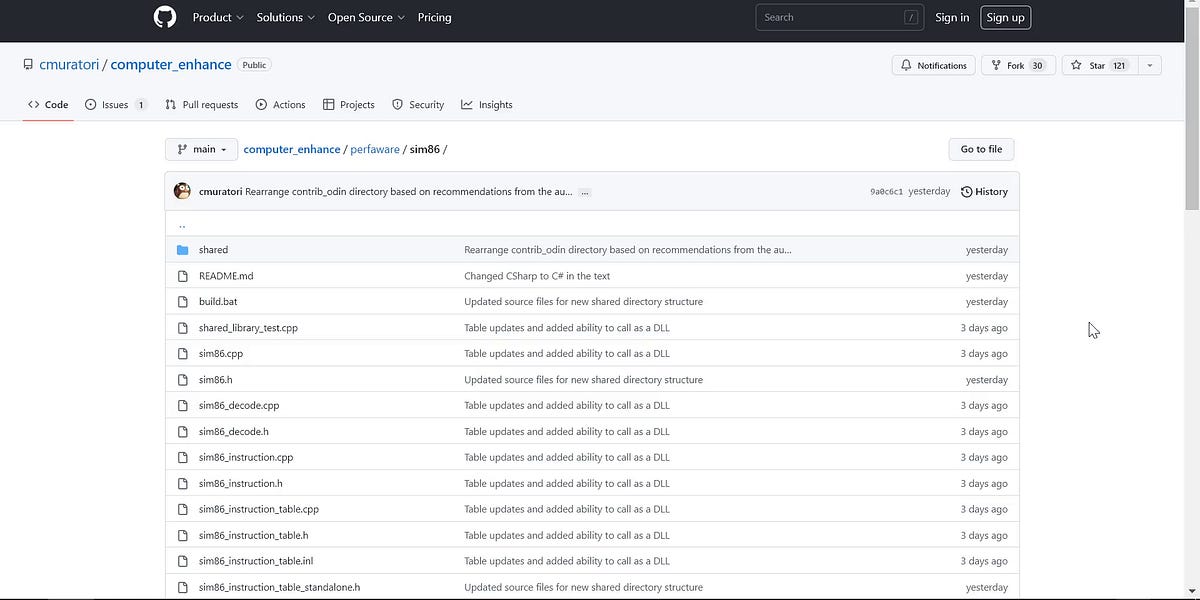Click the repository book icon beside cmuratori

tap(28, 64)
